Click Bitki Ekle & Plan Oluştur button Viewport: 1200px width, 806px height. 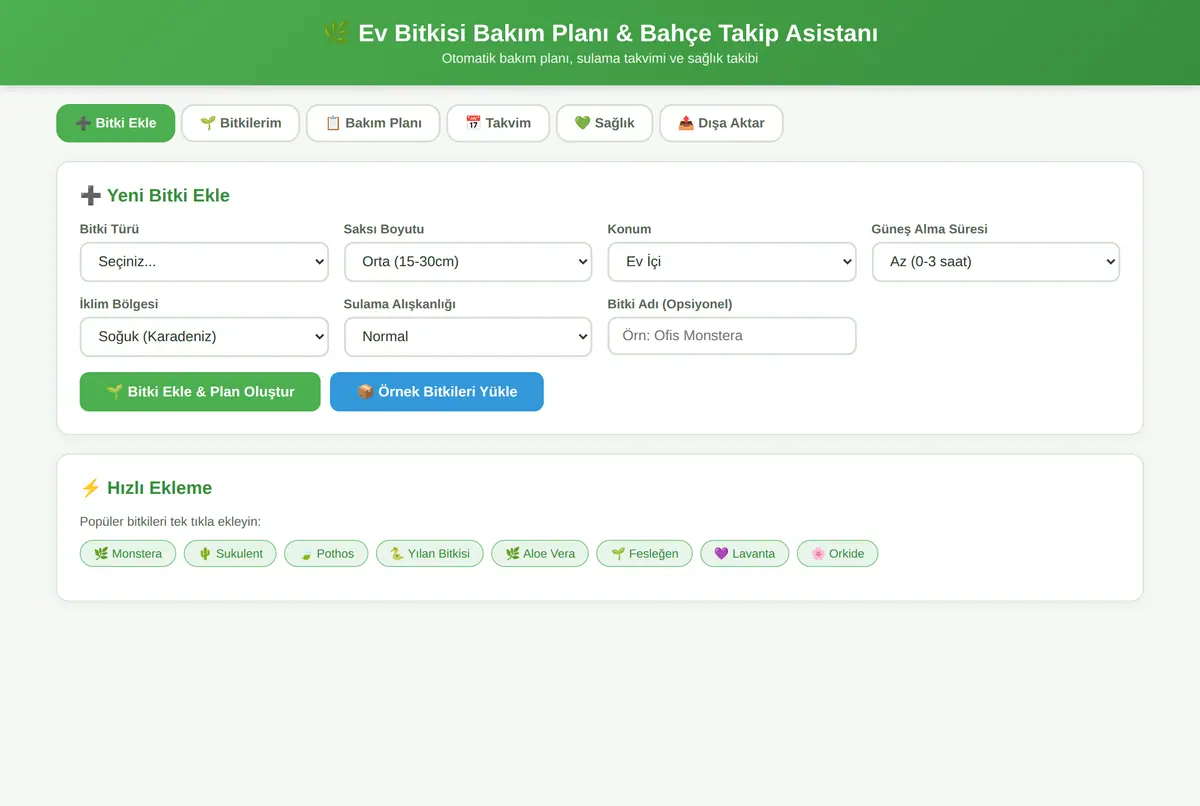click(x=200, y=392)
